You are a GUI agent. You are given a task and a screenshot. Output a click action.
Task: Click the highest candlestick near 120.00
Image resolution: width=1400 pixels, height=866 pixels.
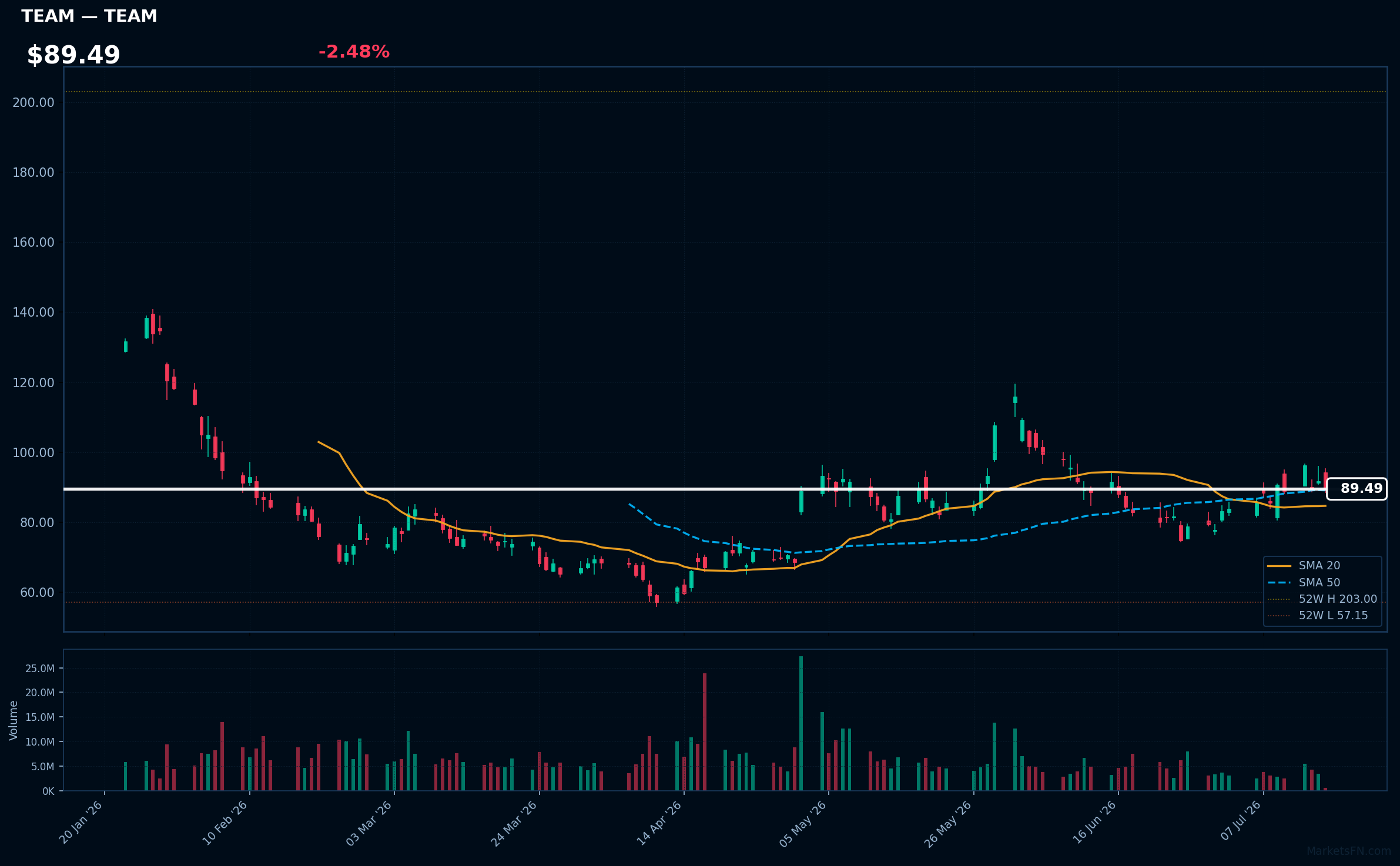pos(1015,400)
